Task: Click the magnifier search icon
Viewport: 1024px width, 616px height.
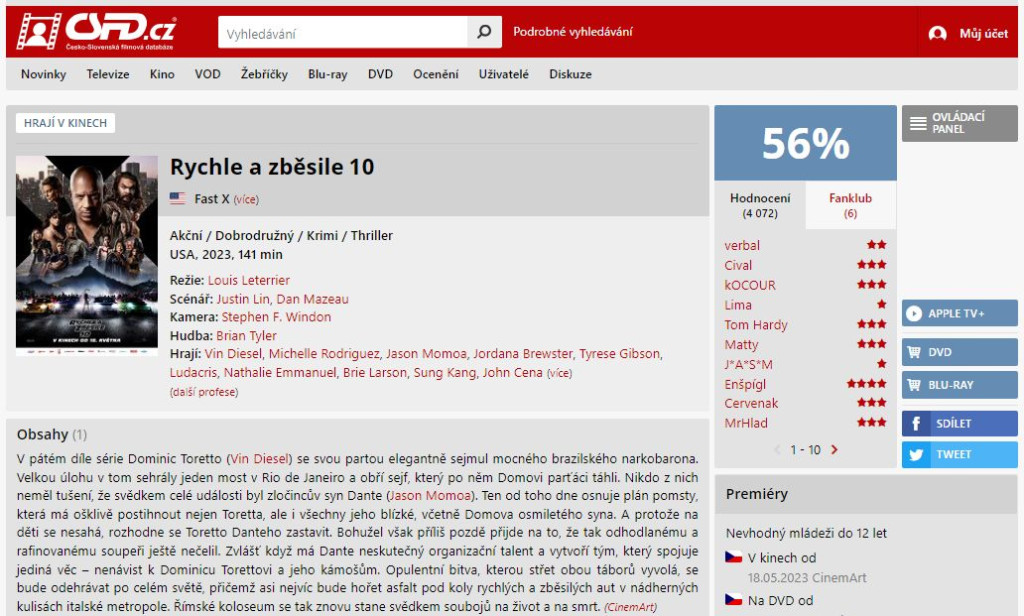Action: tap(484, 32)
